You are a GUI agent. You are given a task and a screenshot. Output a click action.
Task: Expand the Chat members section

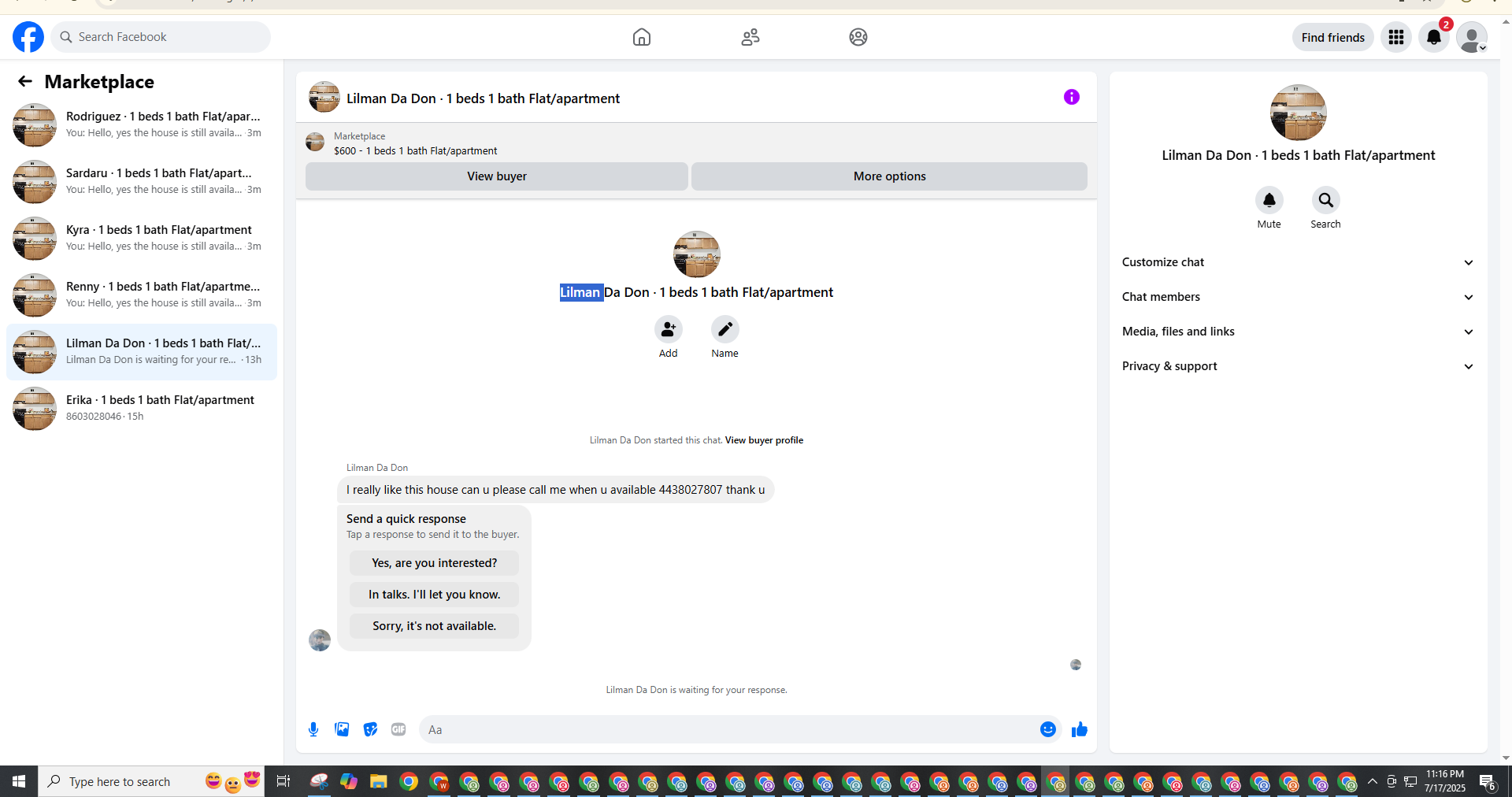(1299, 297)
